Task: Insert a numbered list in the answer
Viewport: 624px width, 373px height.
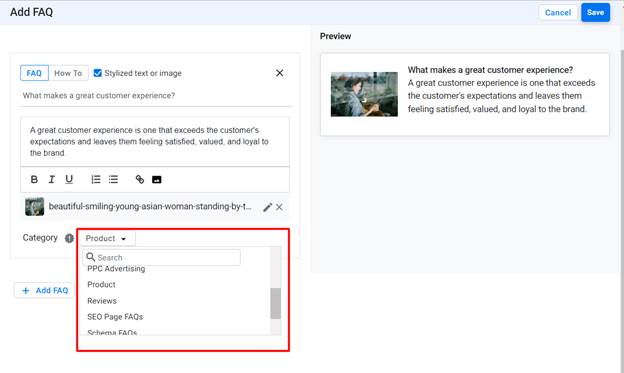Action: (96, 180)
